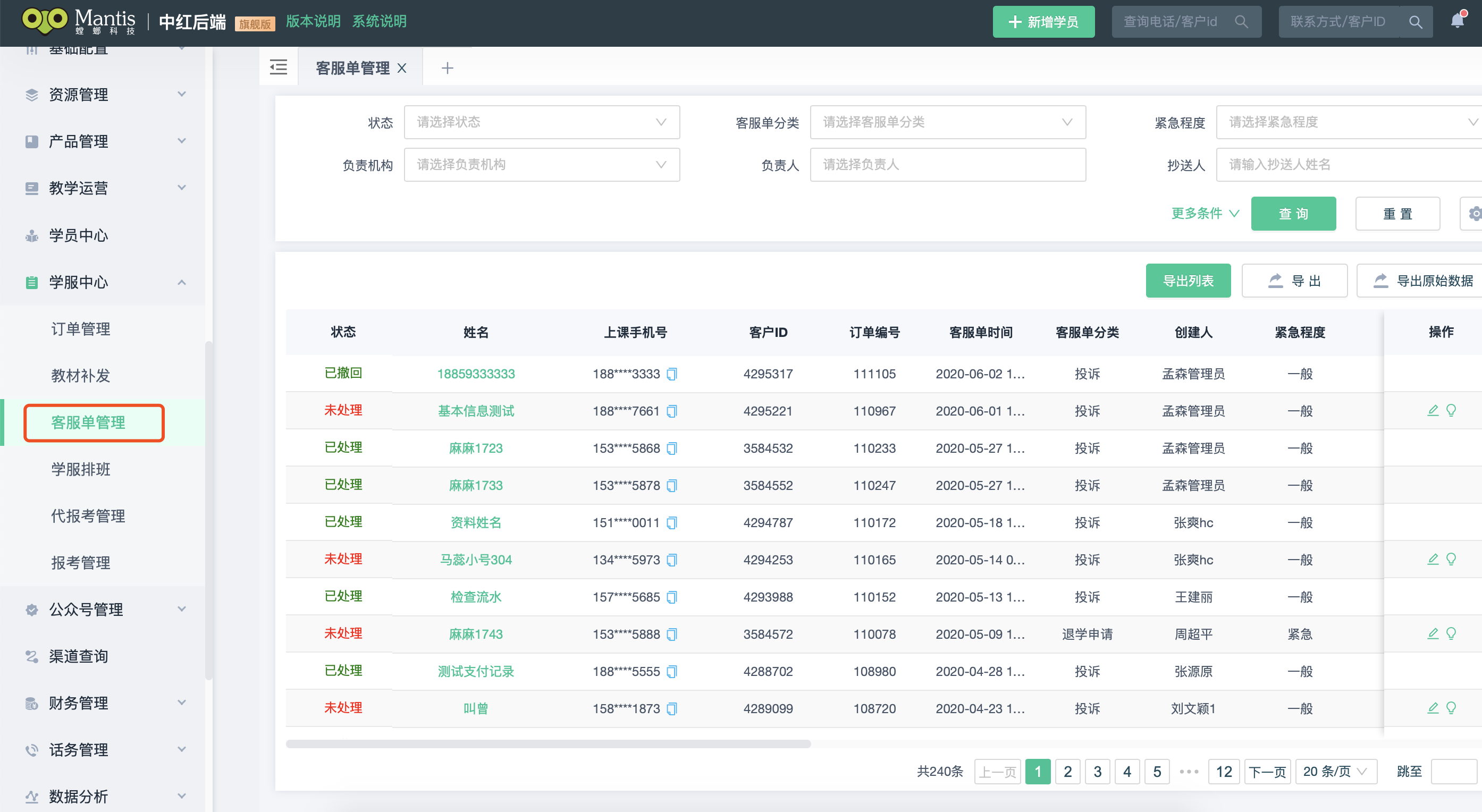Copy phone number 153****5878

[x=671, y=485]
